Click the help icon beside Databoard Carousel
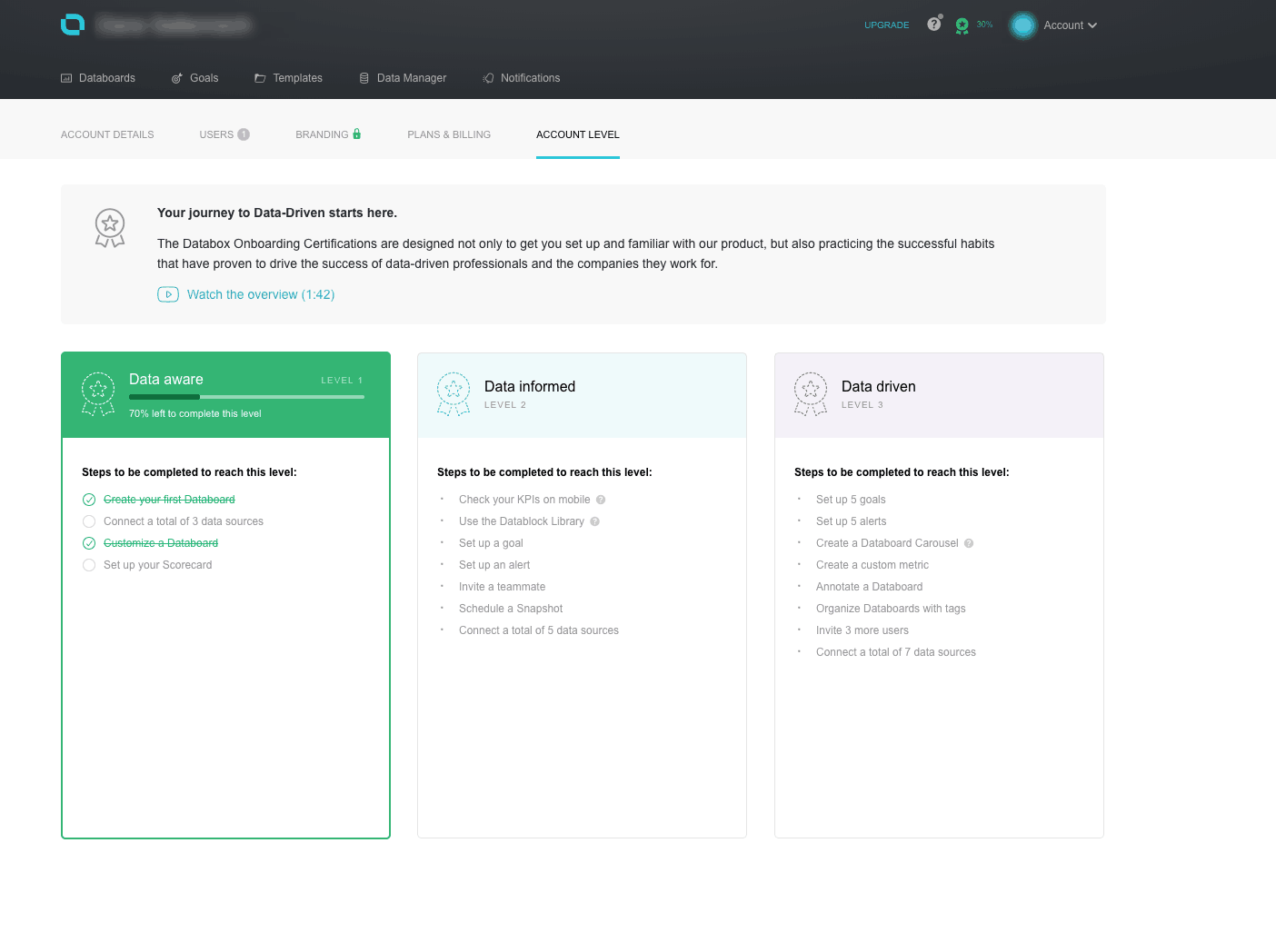The height and width of the screenshot is (952, 1276). (x=969, y=543)
